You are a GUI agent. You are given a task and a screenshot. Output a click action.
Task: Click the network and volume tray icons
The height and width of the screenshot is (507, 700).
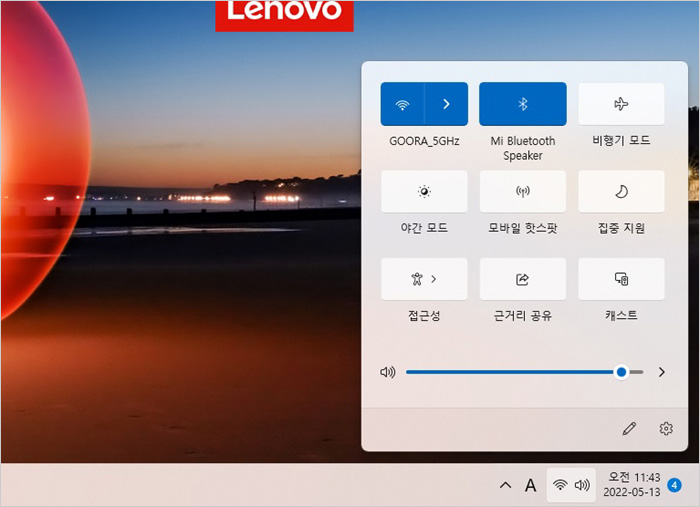(x=571, y=485)
